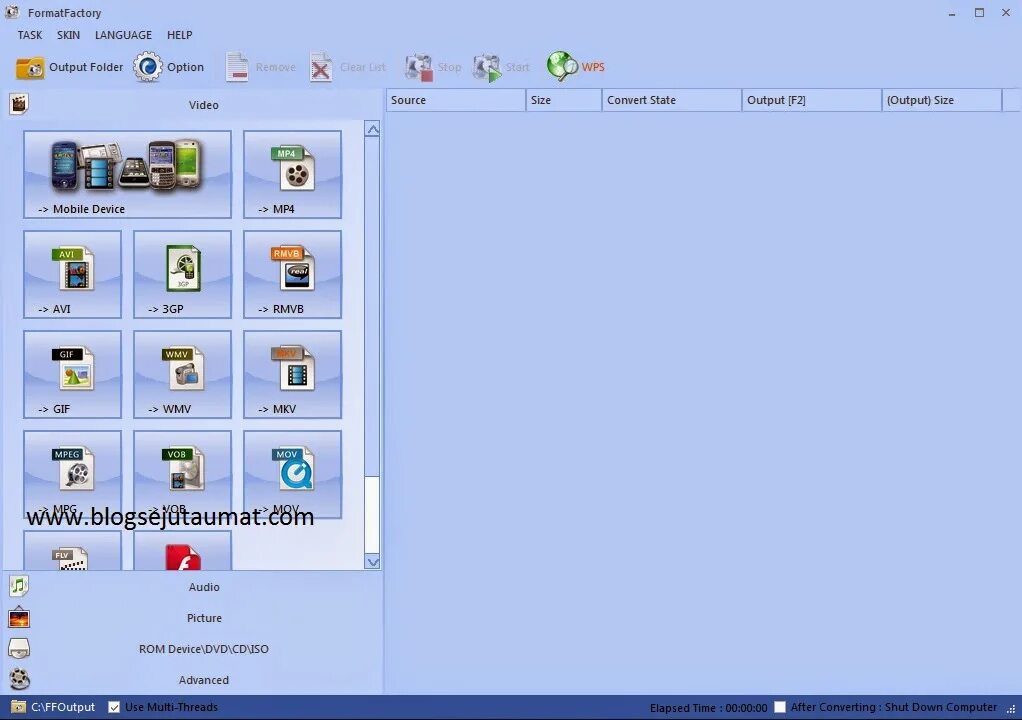Click the Audio music note icon
1022x720 pixels.
(x=19, y=586)
